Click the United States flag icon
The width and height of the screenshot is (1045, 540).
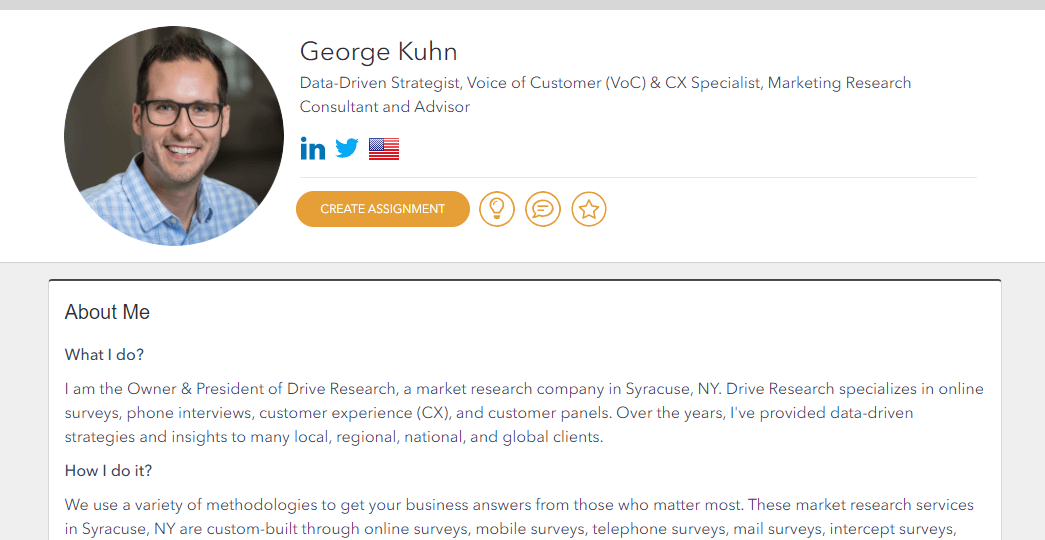point(384,150)
